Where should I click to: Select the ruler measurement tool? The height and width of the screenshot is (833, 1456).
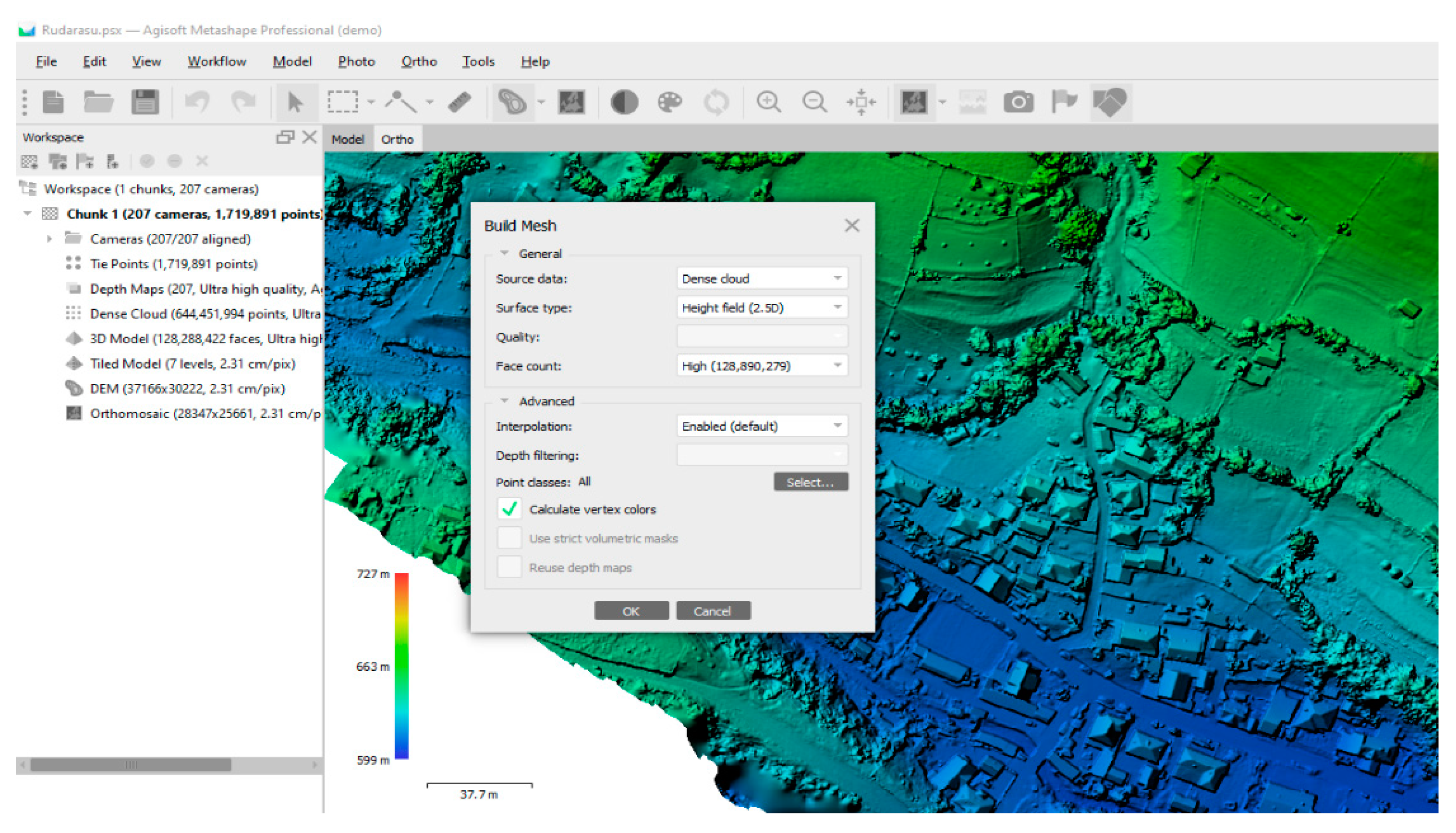(x=459, y=102)
